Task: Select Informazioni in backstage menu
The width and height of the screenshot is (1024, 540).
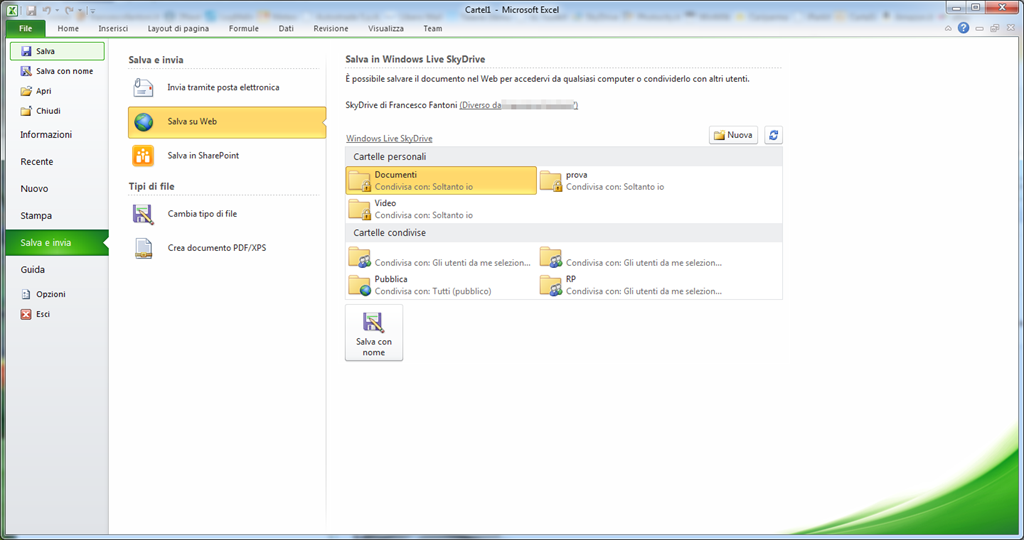Action: tap(57, 135)
